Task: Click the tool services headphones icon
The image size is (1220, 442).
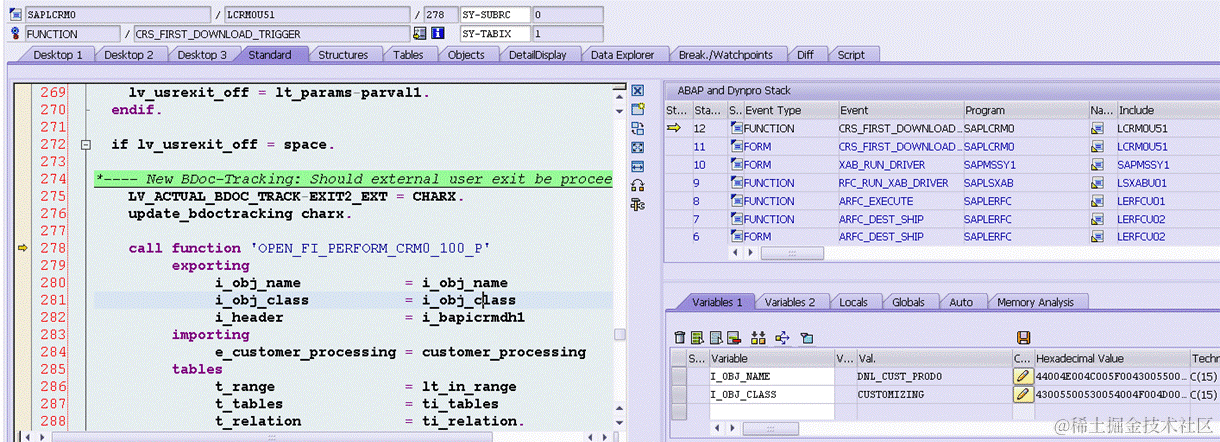Action: [638, 185]
